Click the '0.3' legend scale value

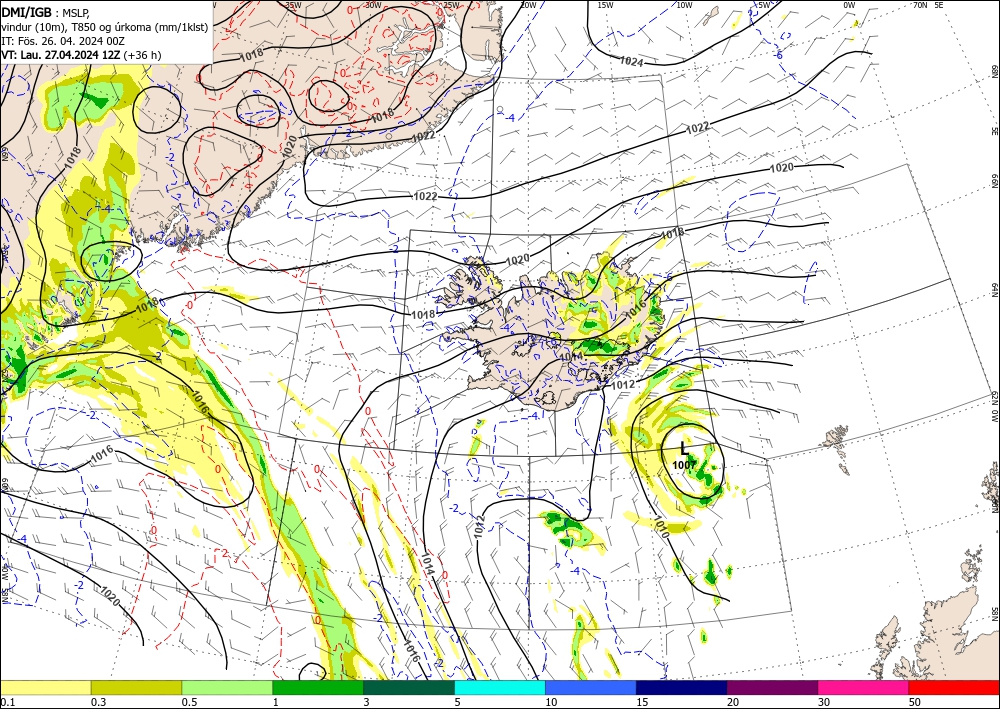pos(98,702)
